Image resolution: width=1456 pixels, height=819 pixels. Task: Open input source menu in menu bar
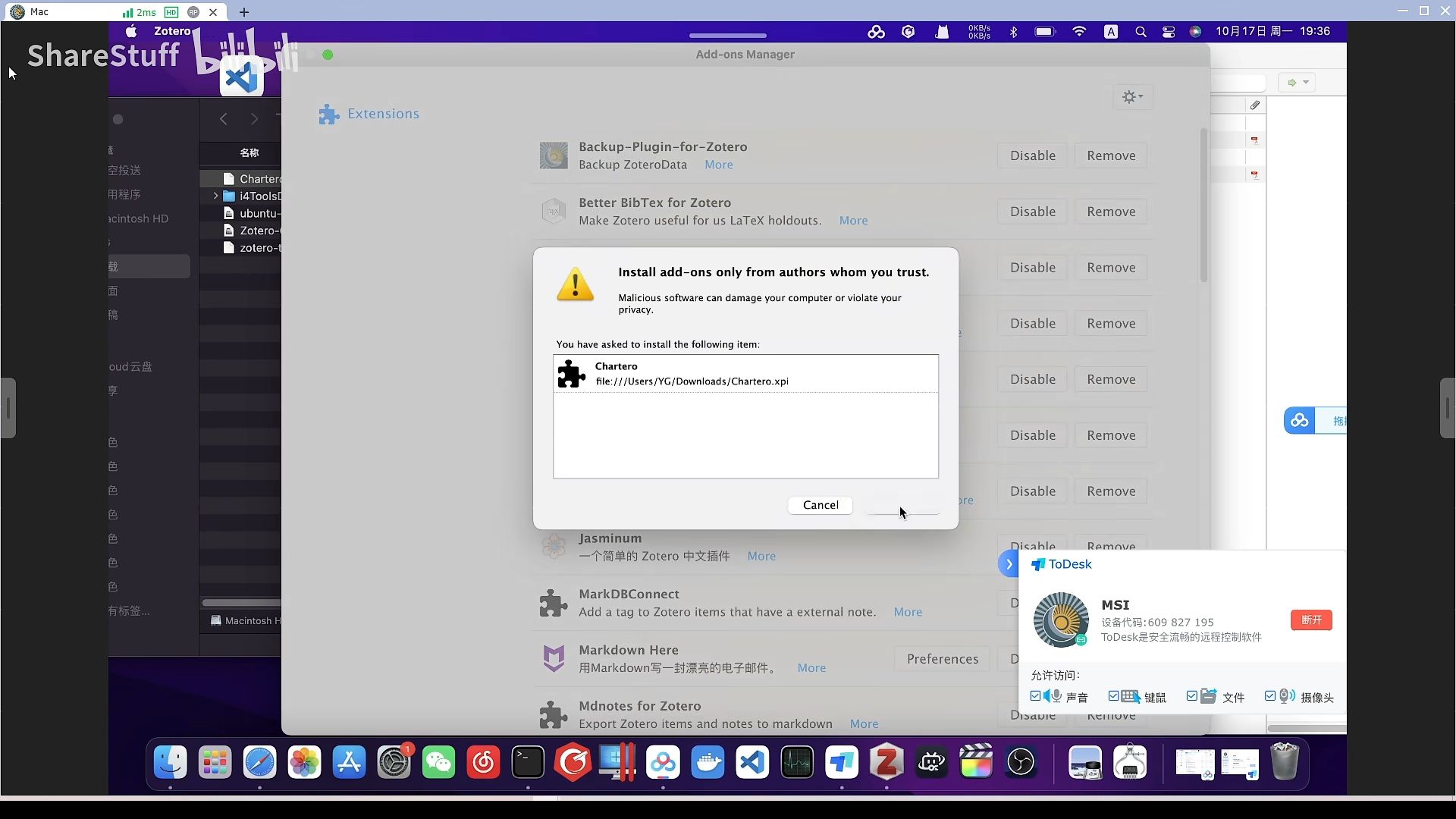pos(1111,32)
